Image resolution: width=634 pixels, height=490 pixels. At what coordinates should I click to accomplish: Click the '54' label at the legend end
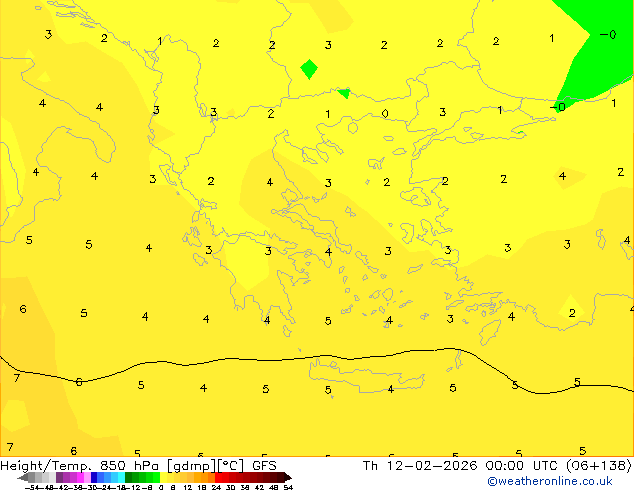[288, 487]
